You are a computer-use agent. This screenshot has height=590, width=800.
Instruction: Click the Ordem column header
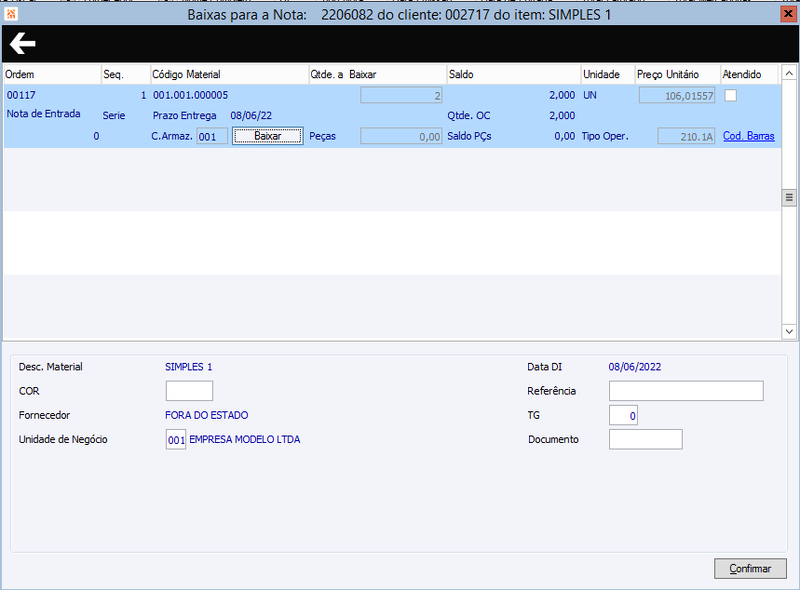53,75
